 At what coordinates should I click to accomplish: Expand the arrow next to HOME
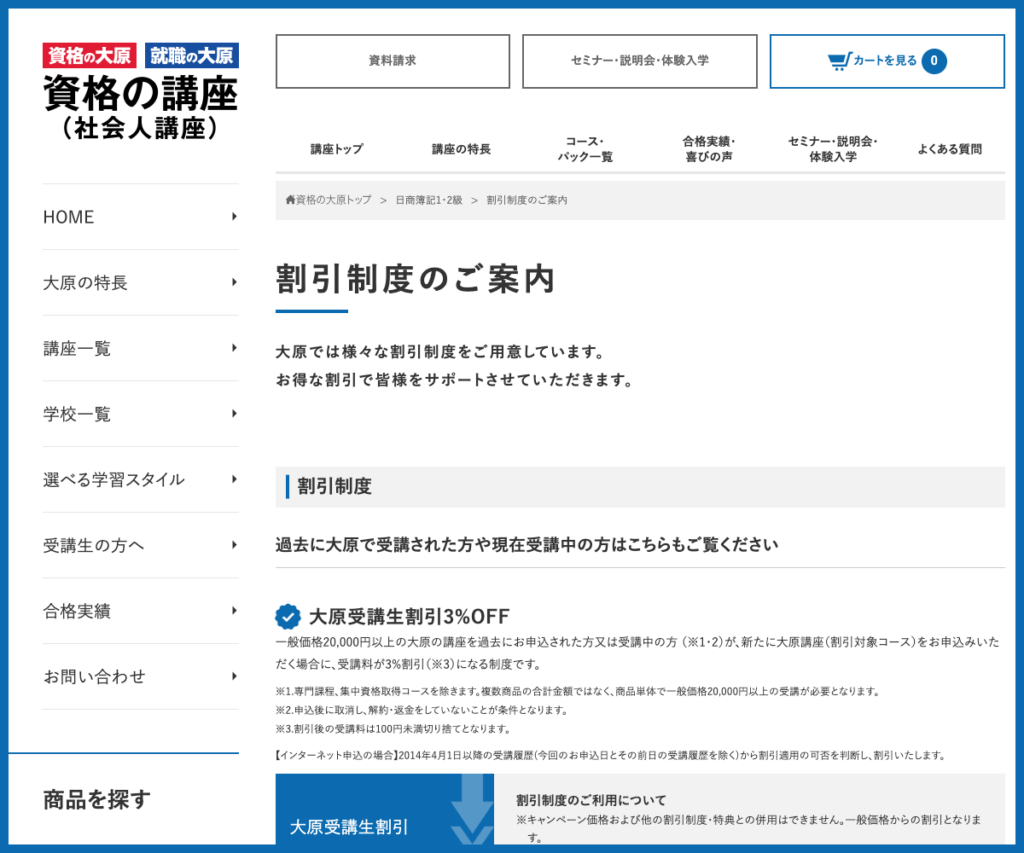coord(234,217)
